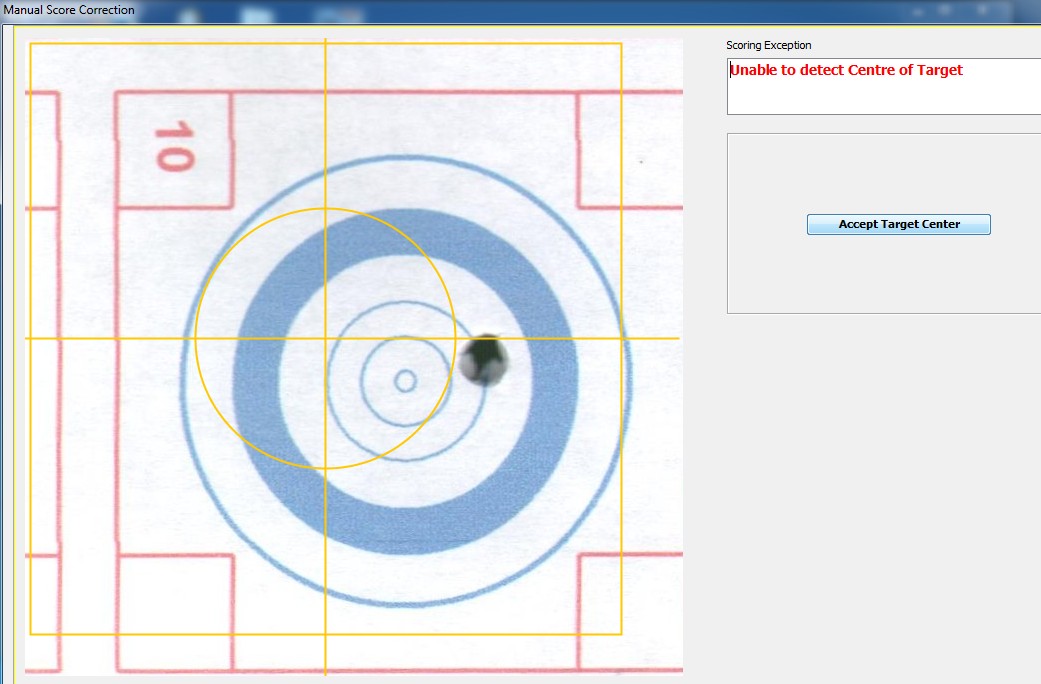1041x684 pixels.
Task: Click the Accept Target Center button
Action: (898, 225)
